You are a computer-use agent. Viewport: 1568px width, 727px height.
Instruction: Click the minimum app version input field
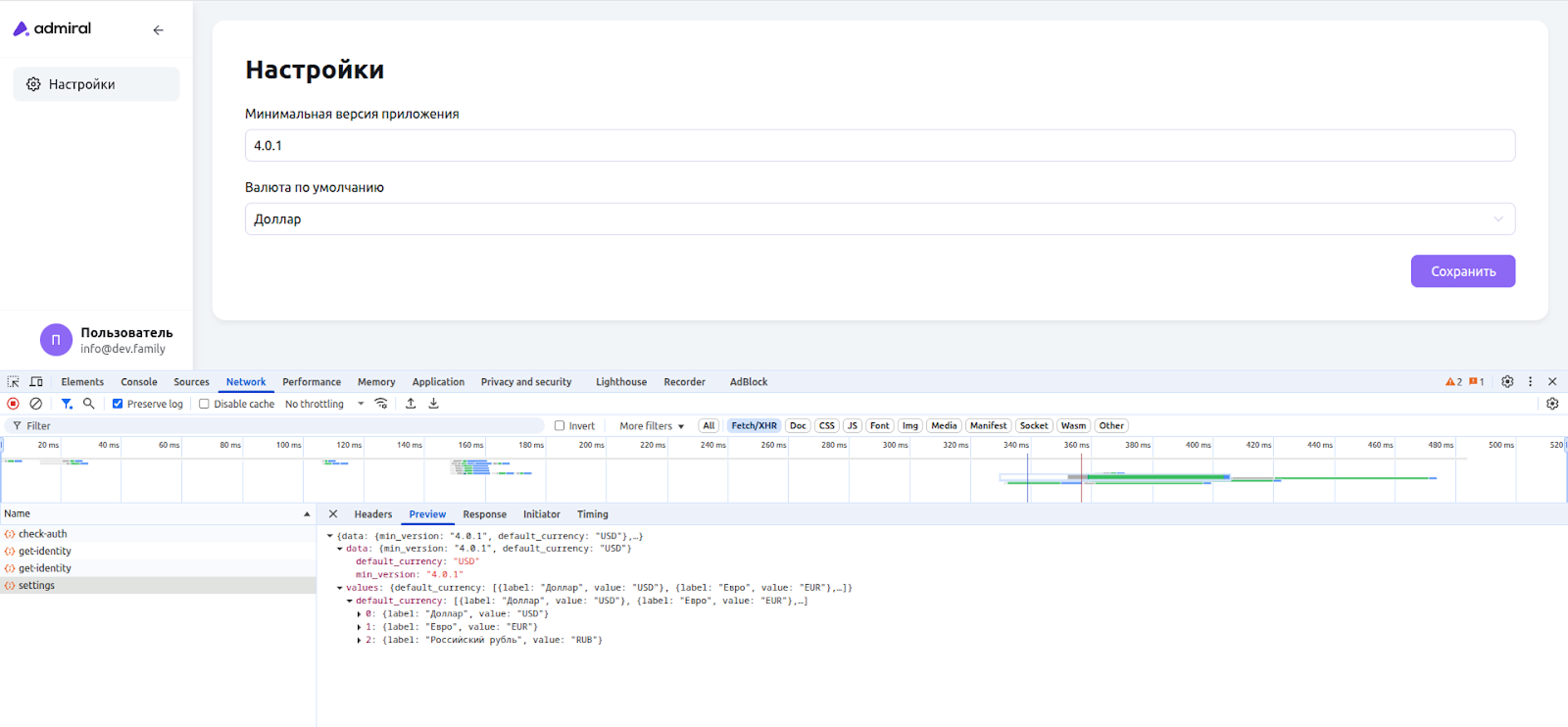(879, 146)
